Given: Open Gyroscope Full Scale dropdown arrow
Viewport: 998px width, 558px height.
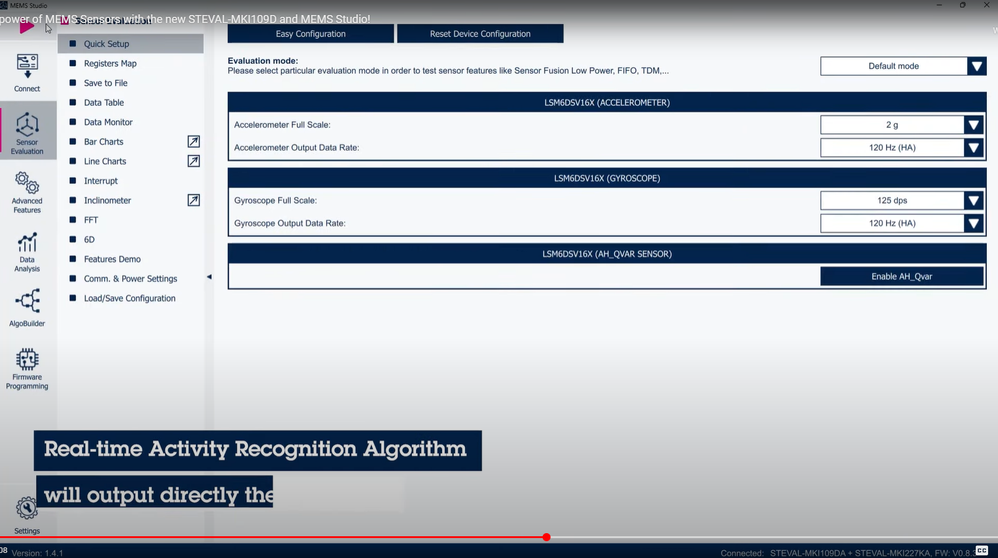Looking at the screenshot, I should (x=974, y=200).
